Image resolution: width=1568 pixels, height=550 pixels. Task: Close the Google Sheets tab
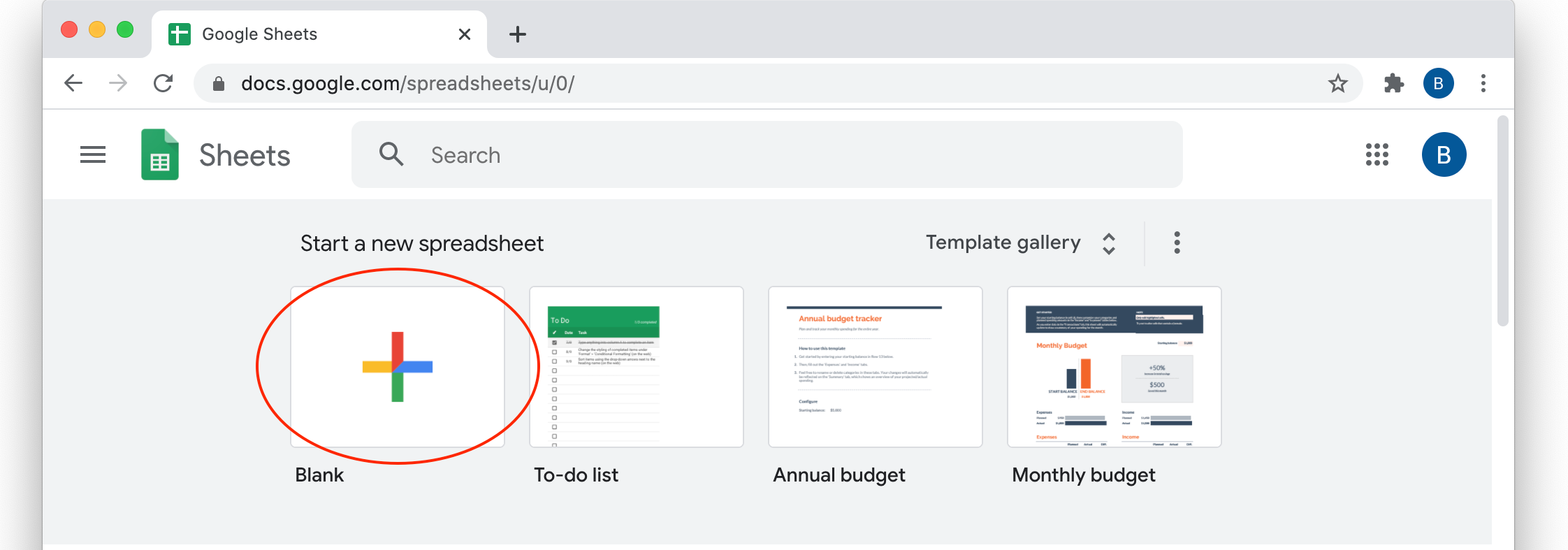pos(465,34)
